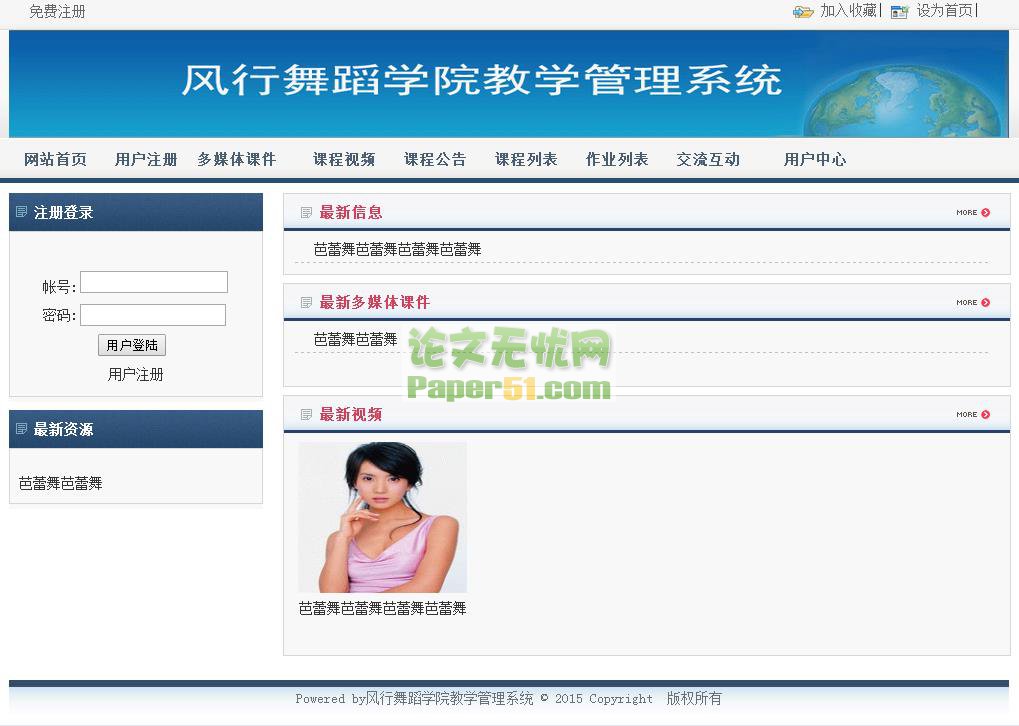The height and width of the screenshot is (726, 1019).
Task: Click the icon beside 注册登录 heading
Action: (21, 212)
